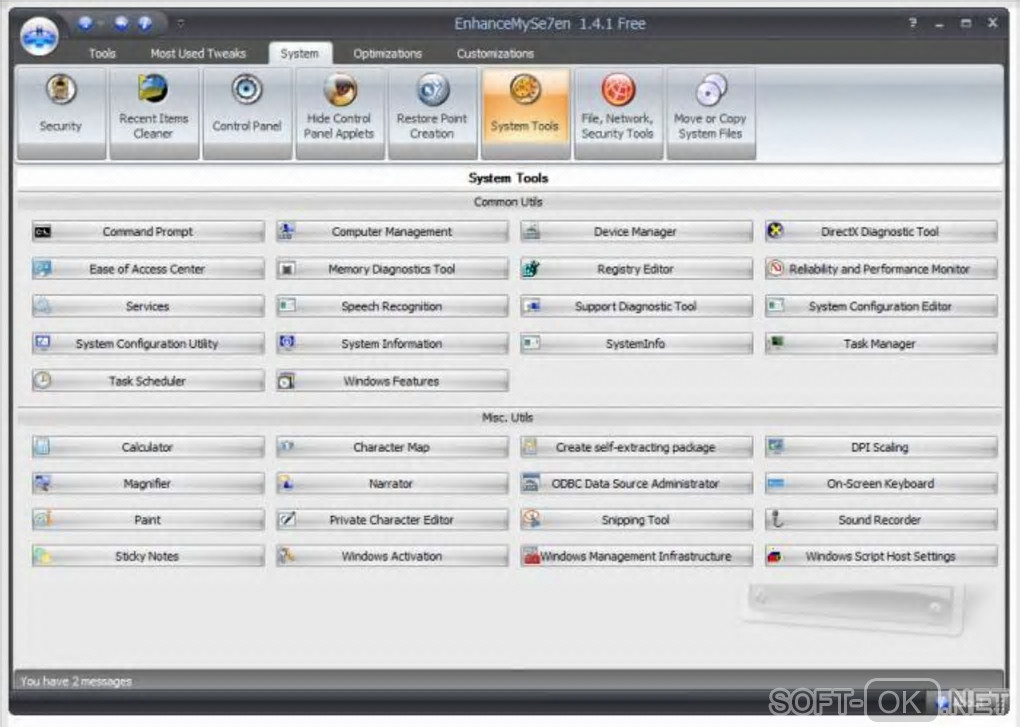Open Windows Management Infrastructure
Image resolution: width=1020 pixels, height=727 pixels.
pyautogui.click(x=636, y=556)
